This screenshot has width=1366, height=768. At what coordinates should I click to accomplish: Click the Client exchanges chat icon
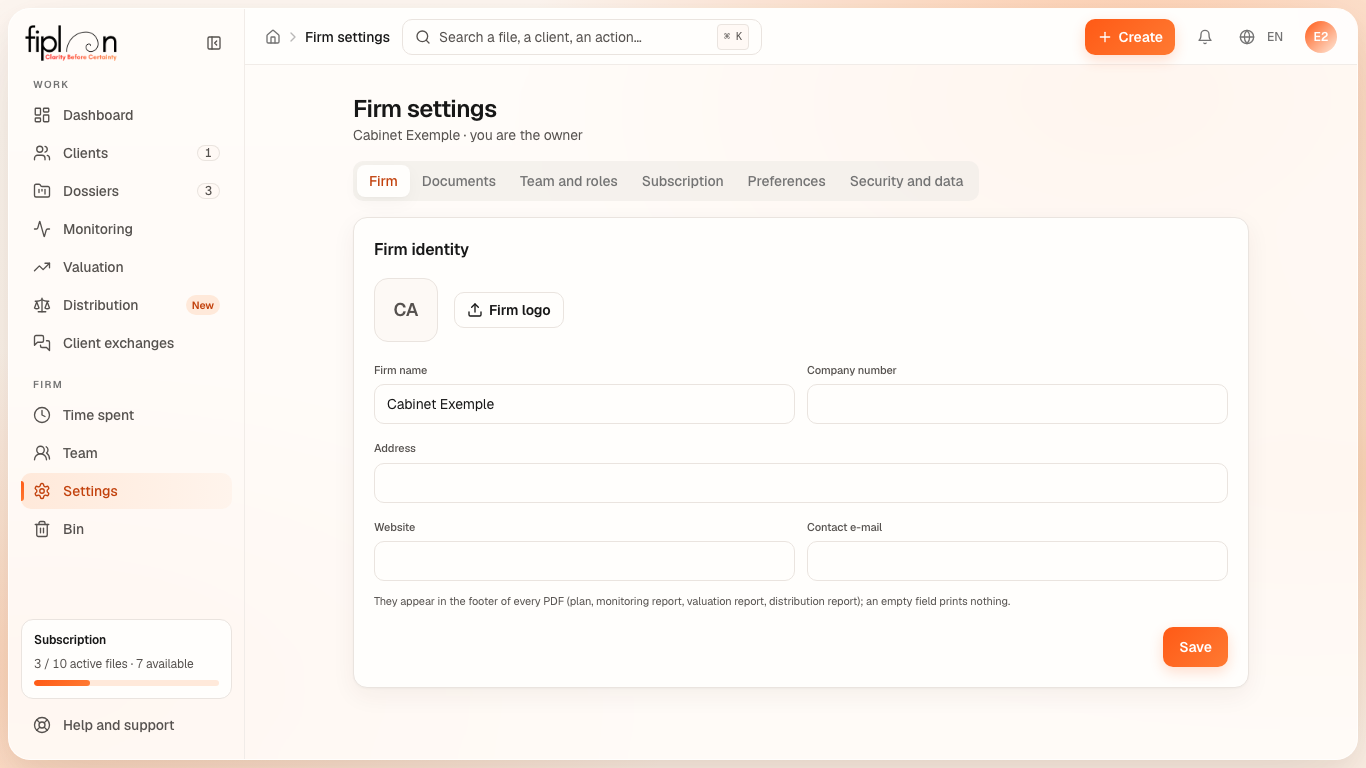42,343
